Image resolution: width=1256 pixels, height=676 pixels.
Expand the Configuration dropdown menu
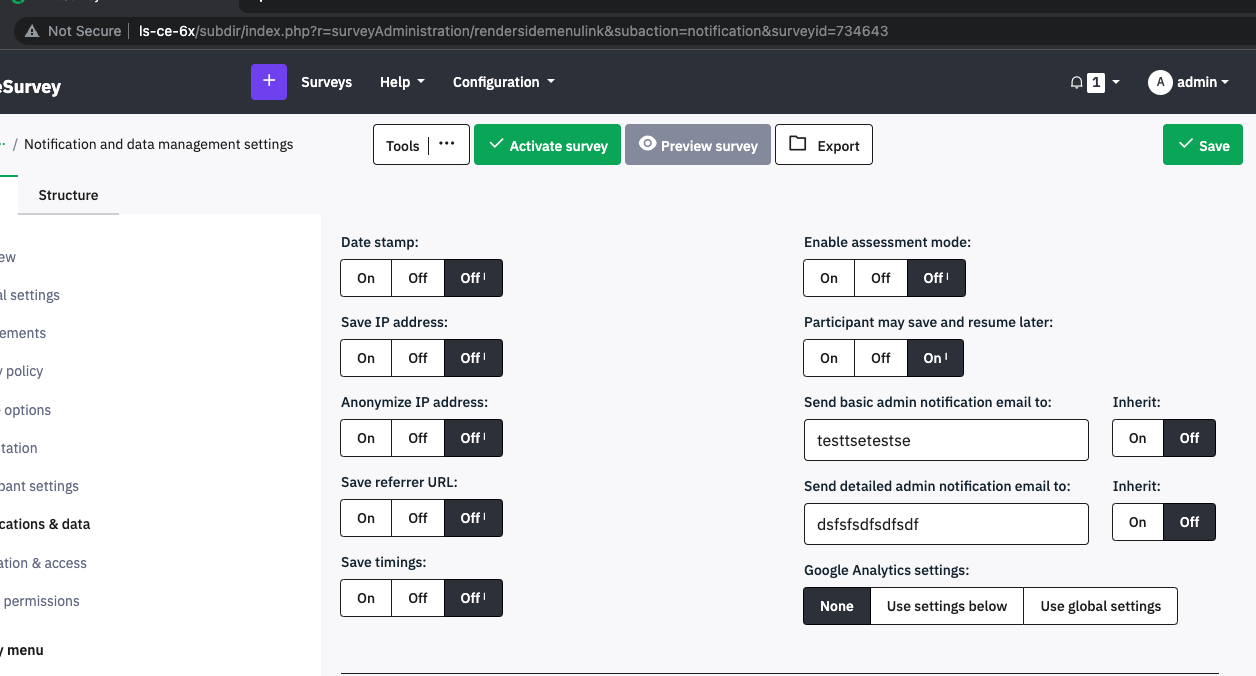pos(503,82)
